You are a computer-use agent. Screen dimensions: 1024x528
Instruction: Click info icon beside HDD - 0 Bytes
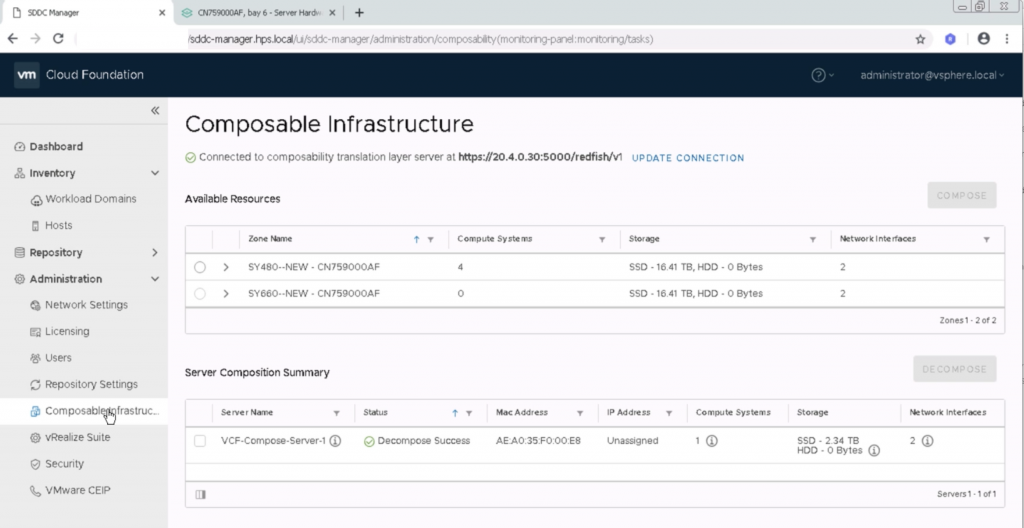(x=874, y=450)
